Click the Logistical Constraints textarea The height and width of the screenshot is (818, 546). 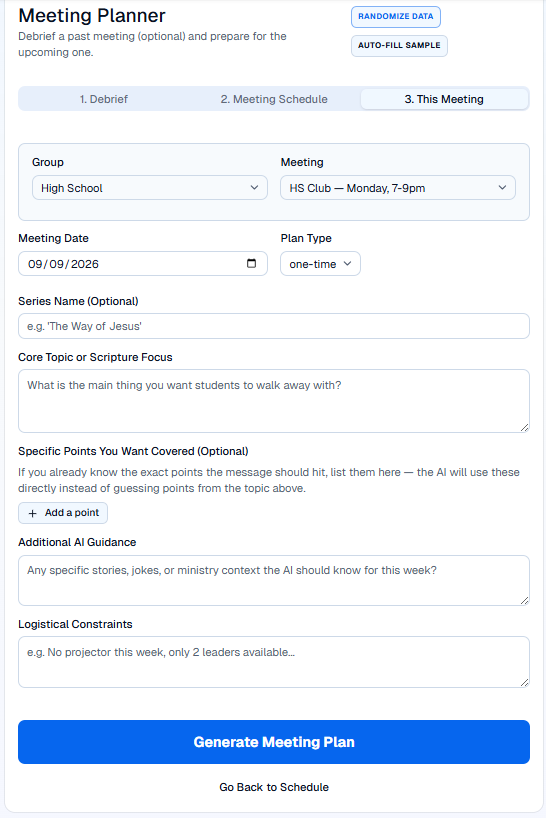pyautogui.click(x=274, y=662)
